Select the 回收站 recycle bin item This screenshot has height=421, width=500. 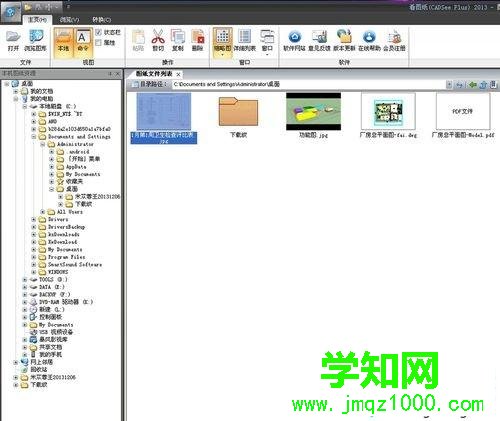[39, 370]
